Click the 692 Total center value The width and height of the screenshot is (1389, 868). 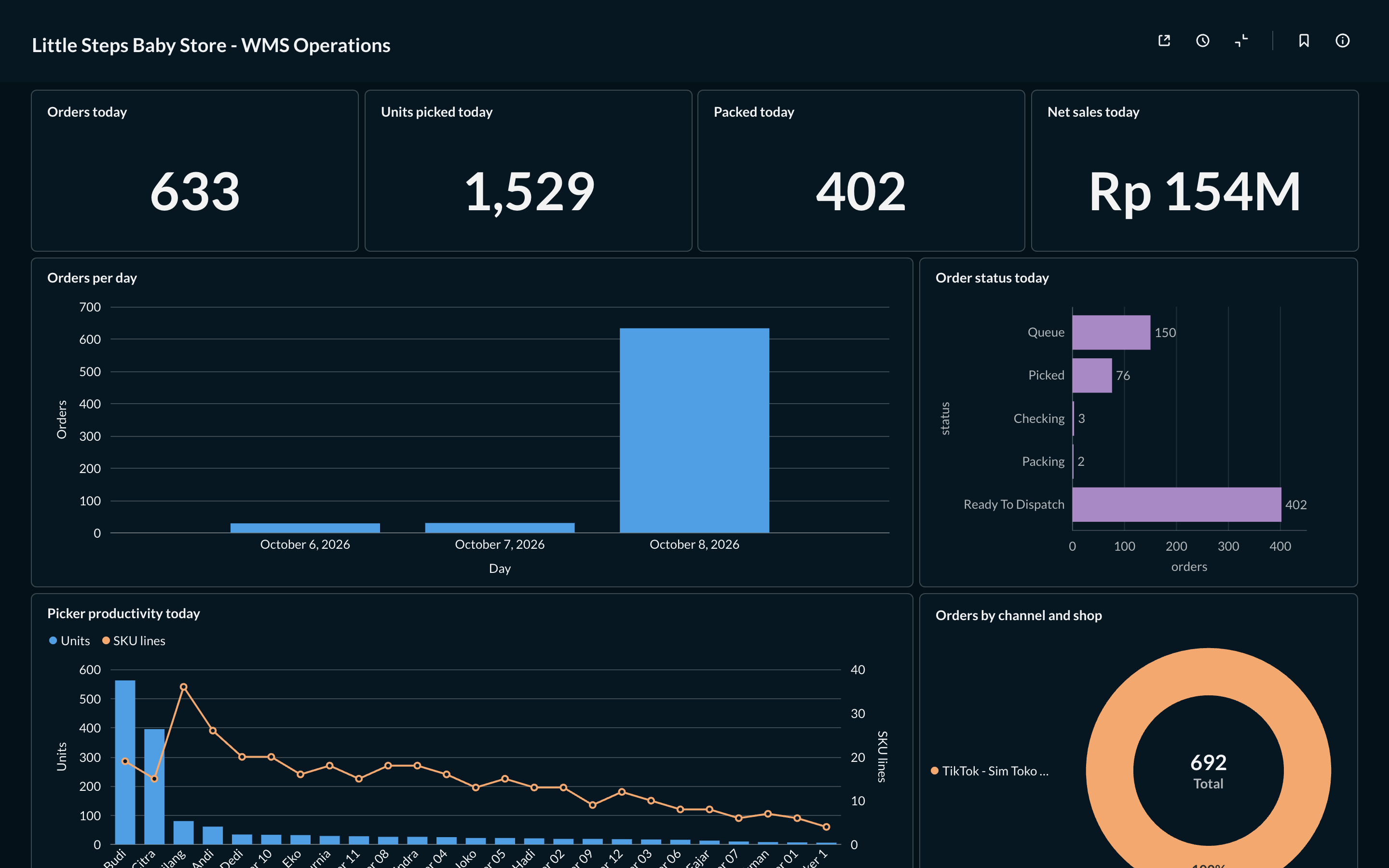1208,771
